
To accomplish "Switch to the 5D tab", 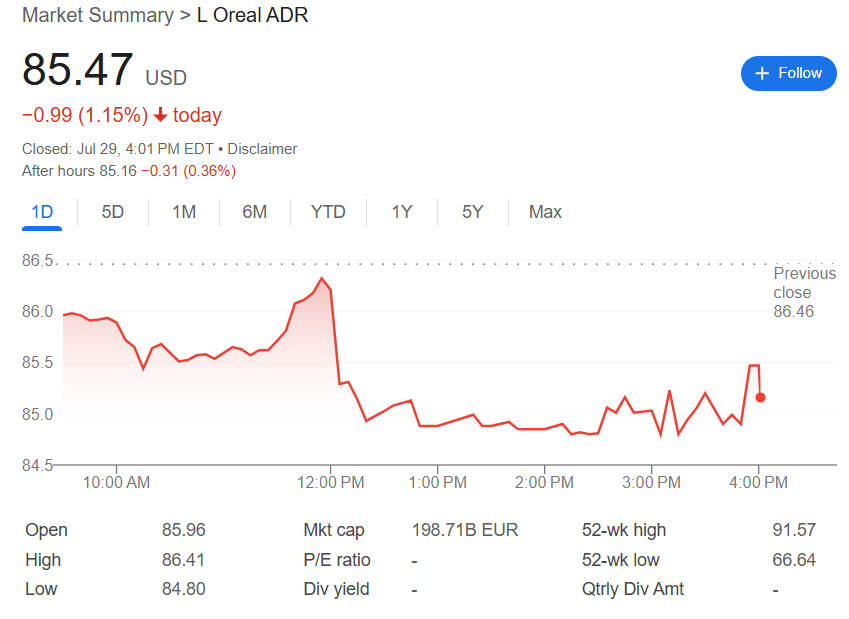I will [x=113, y=212].
